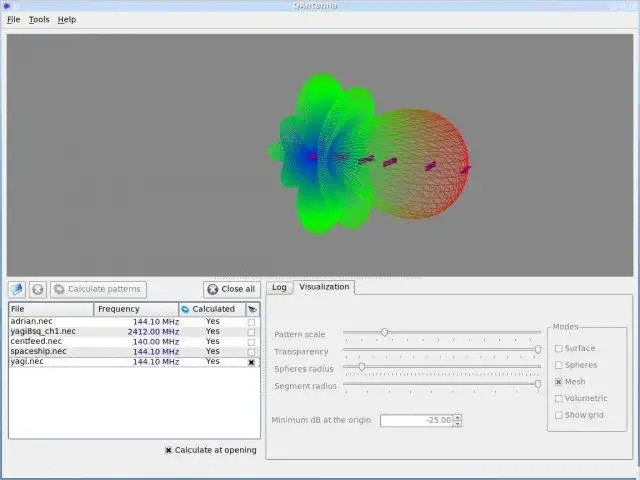The height and width of the screenshot is (480, 640).
Task: Disable Mesh mode checkbox
Action: click(x=559, y=382)
